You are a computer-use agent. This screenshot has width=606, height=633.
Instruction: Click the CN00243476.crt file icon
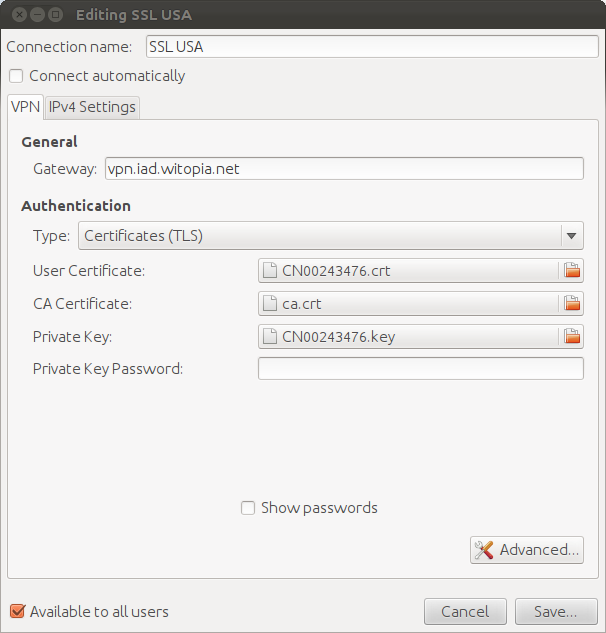270,270
